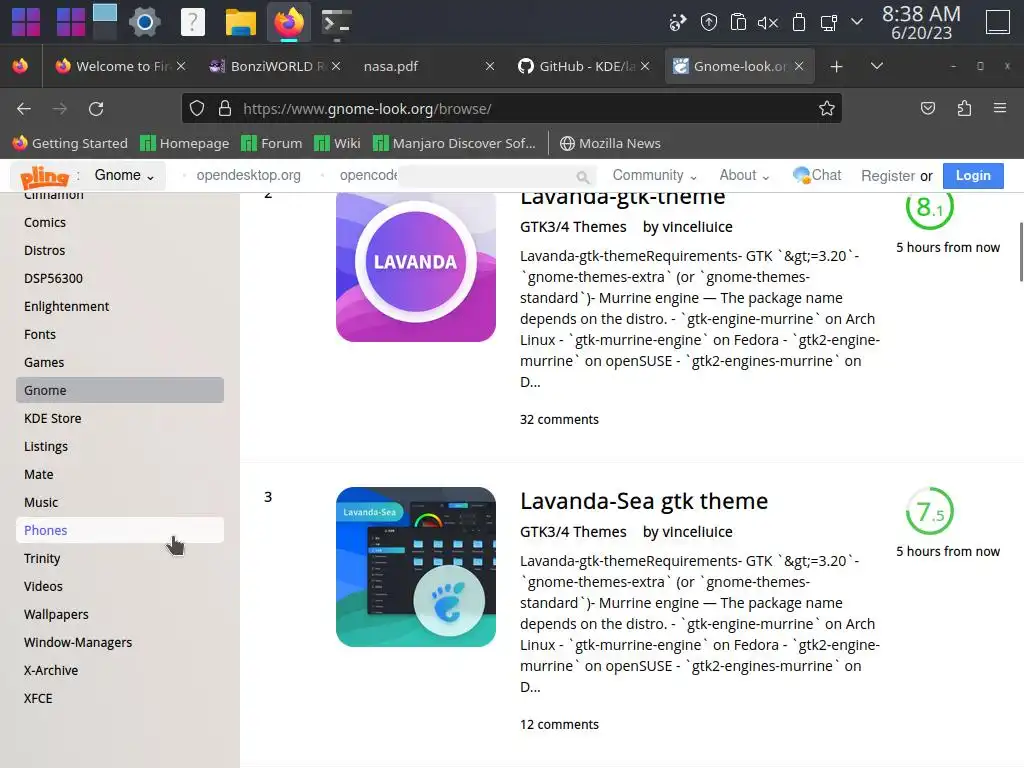Open the updates shield tray icon

[709, 23]
